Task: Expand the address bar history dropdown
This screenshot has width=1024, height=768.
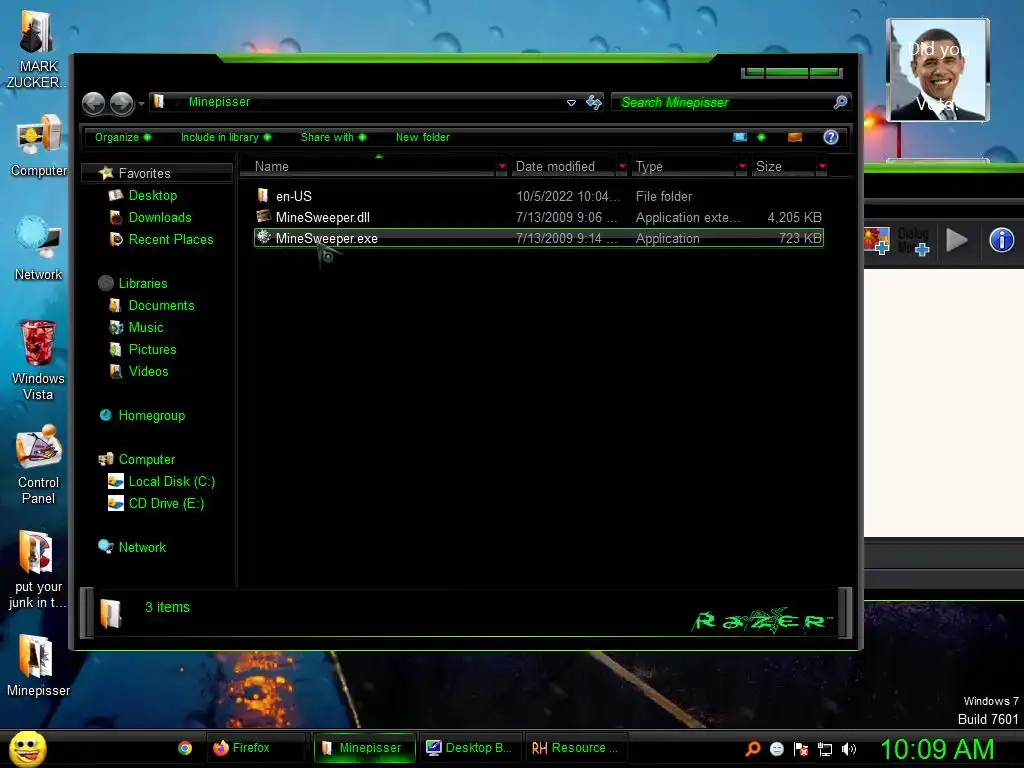Action: pos(571,103)
